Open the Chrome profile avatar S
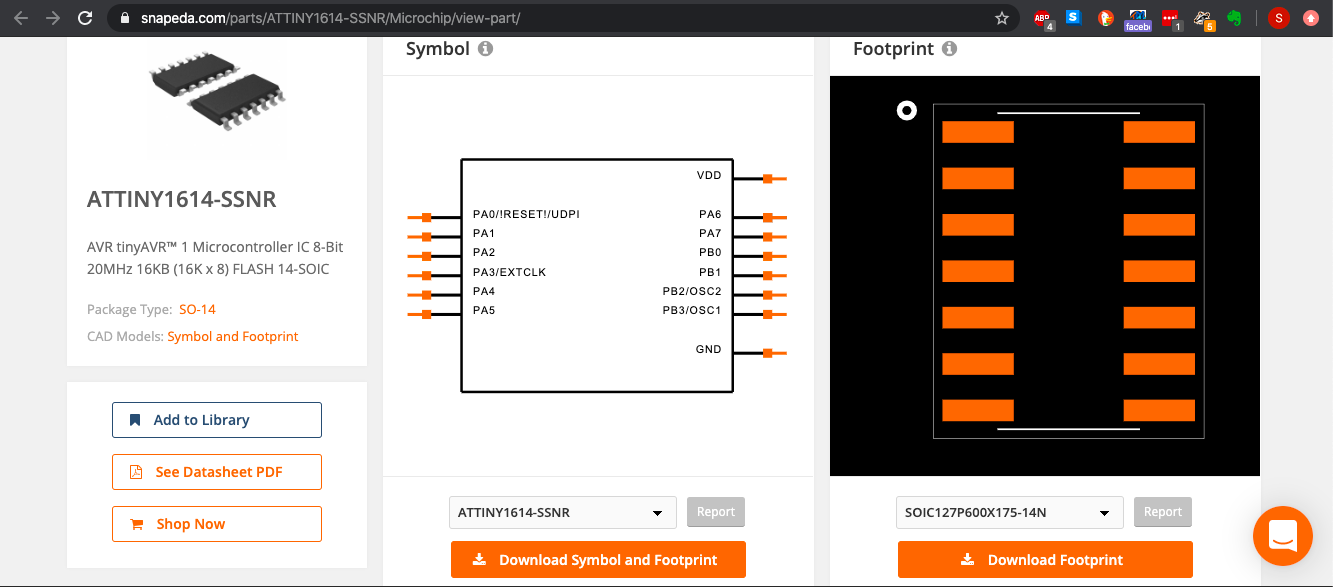 click(x=1279, y=18)
